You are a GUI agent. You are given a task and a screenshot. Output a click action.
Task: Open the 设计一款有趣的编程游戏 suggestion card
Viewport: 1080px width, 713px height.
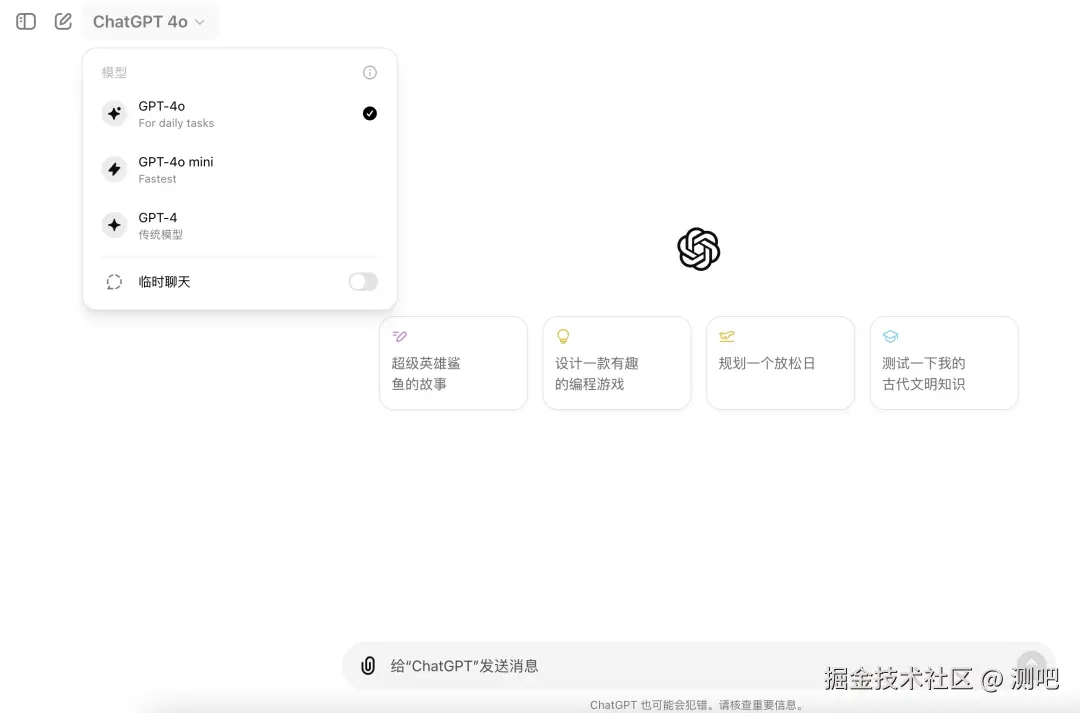[x=617, y=363]
